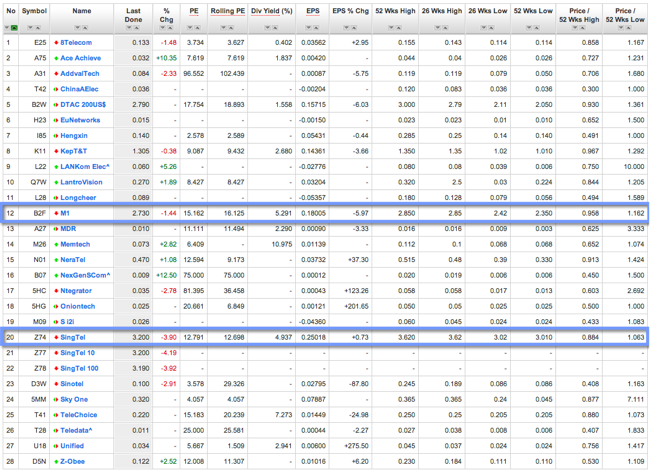
Task: Sort % Chg column descending
Action: click(x=162, y=28)
